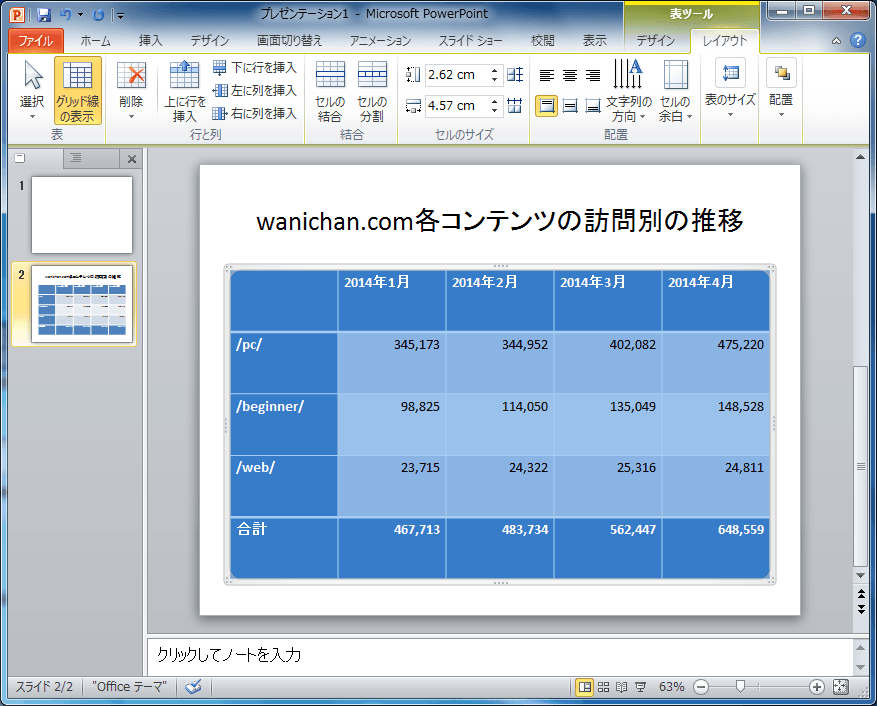Open the Animations tab

380,41
